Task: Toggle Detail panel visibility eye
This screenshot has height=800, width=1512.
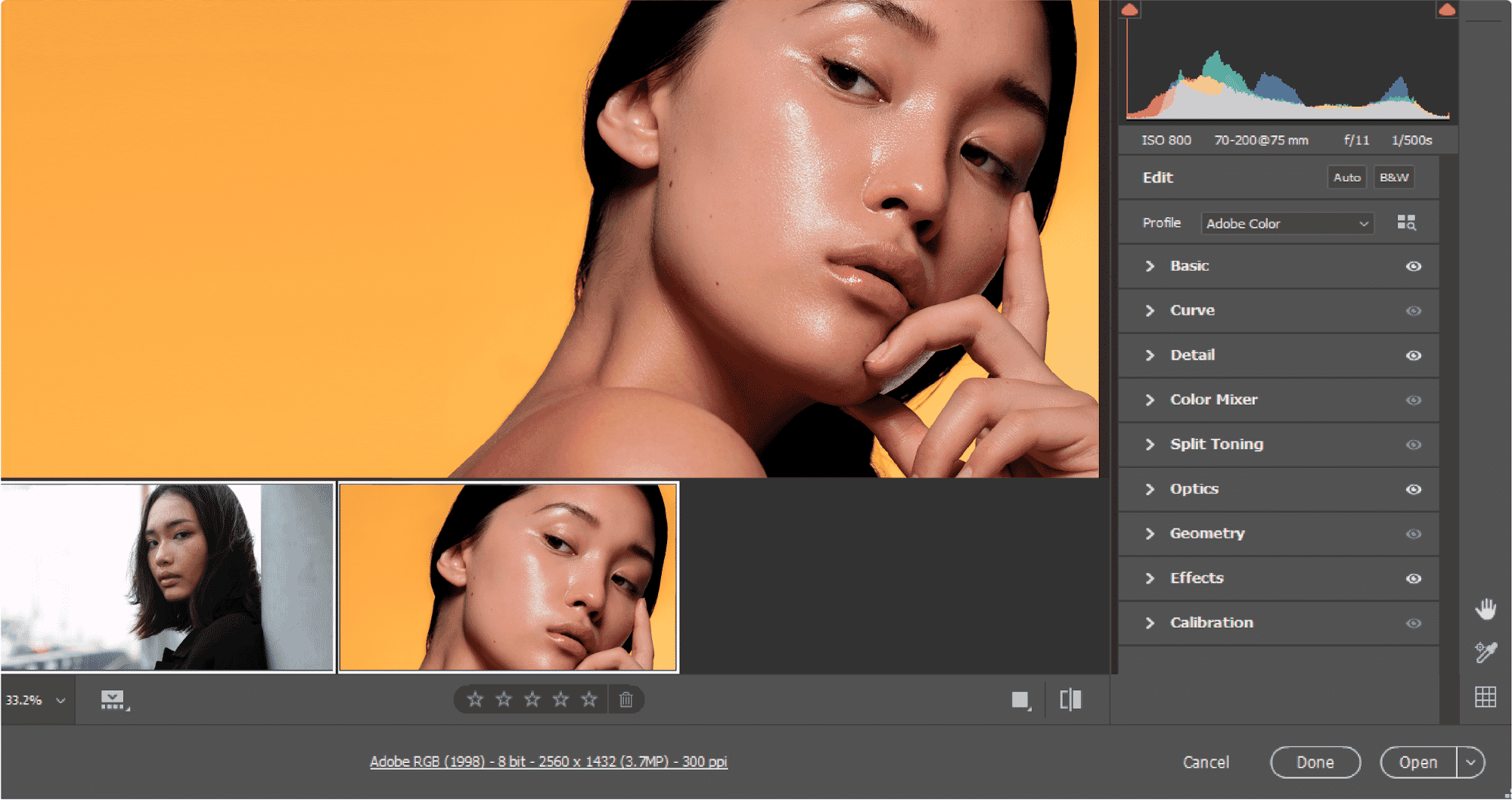Action: (x=1413, y=355)
